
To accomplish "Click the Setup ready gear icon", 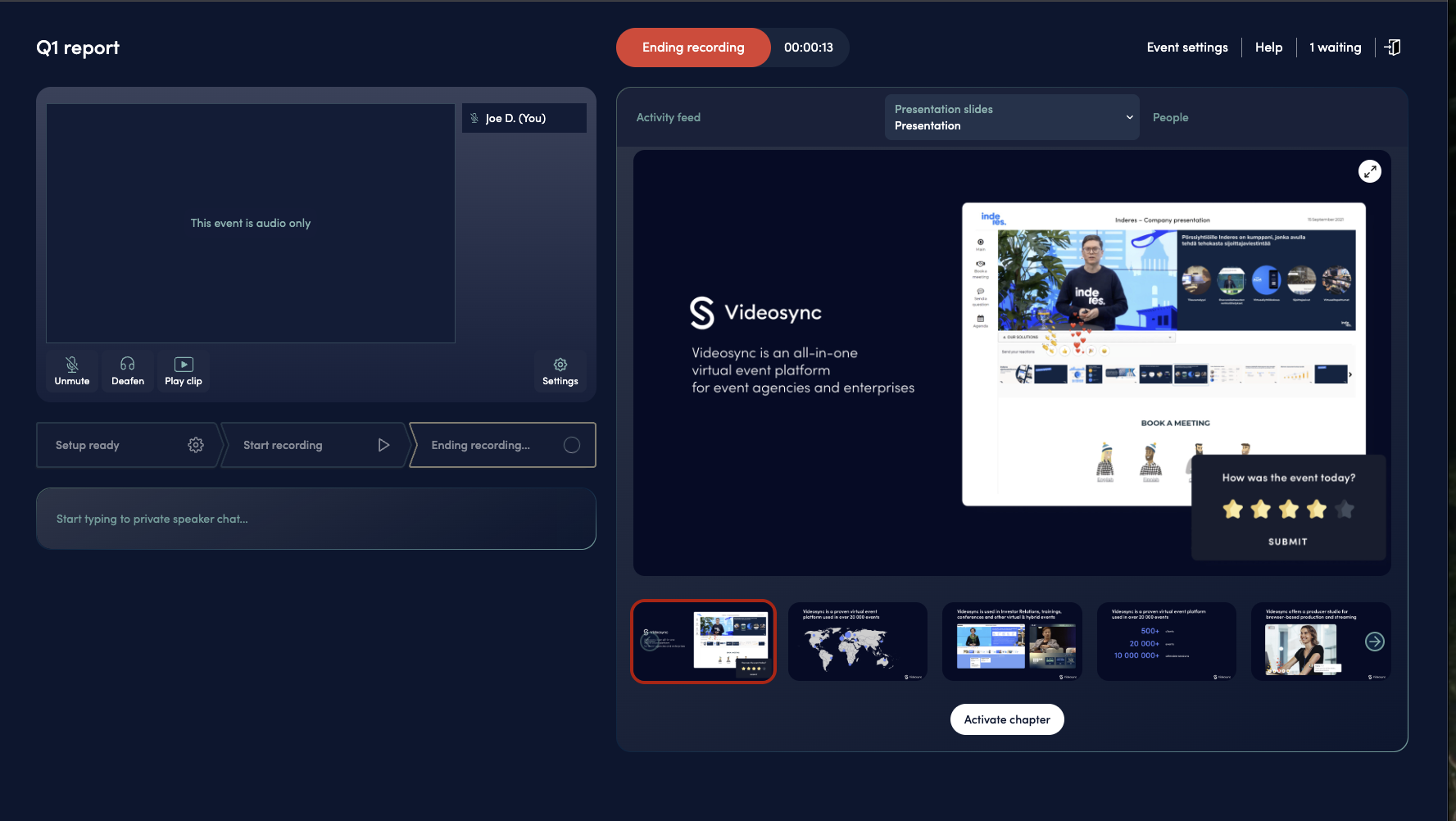I will point(196,445).
